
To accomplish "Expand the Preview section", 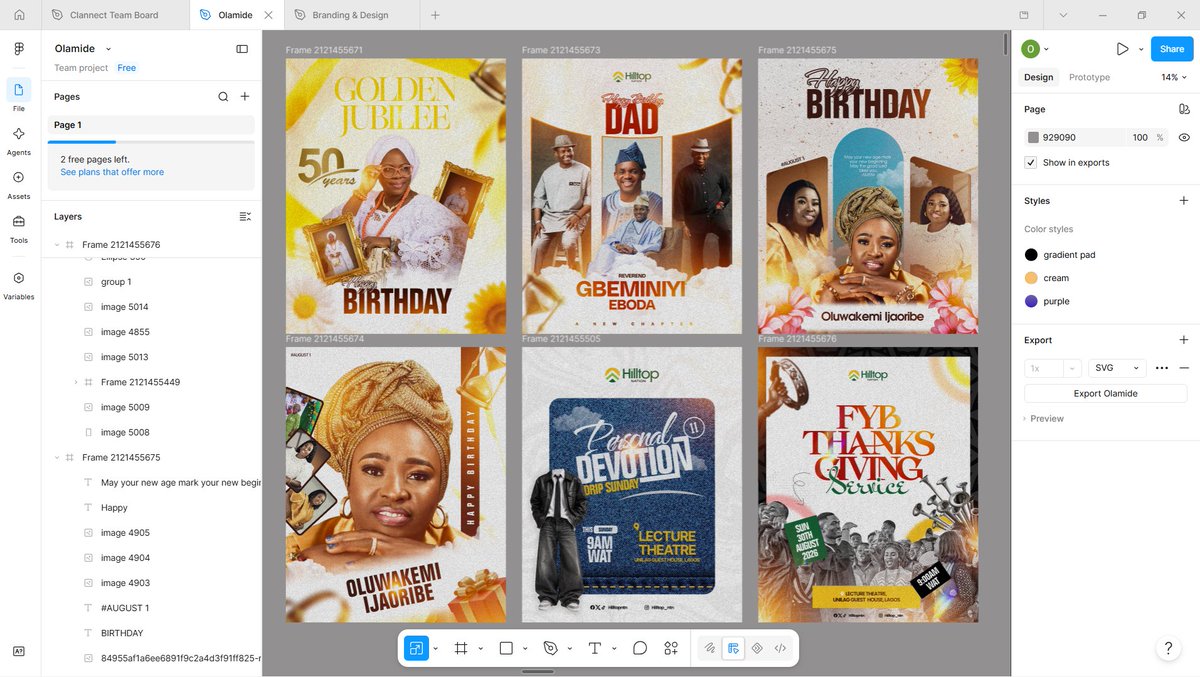I will point(1043,419).
